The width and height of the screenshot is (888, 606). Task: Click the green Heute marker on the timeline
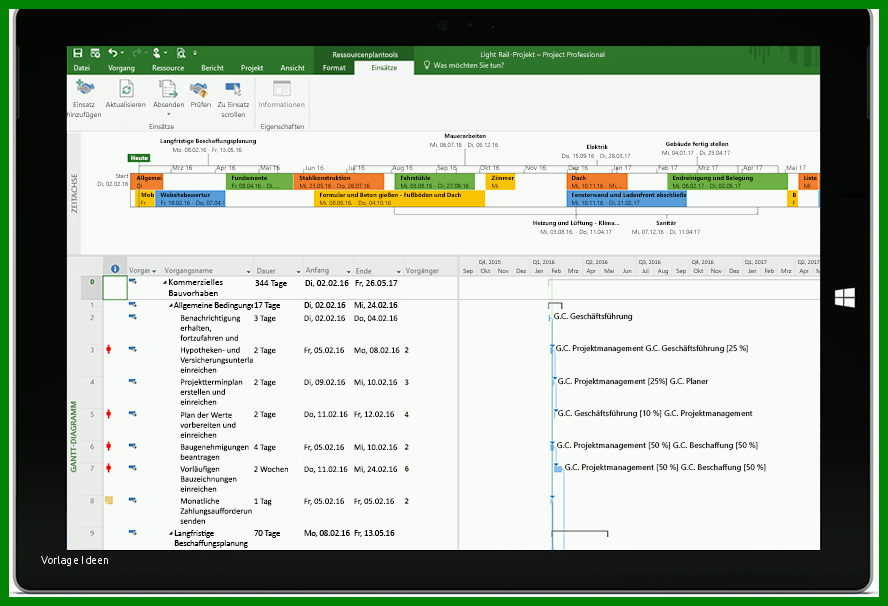[139, 158]
